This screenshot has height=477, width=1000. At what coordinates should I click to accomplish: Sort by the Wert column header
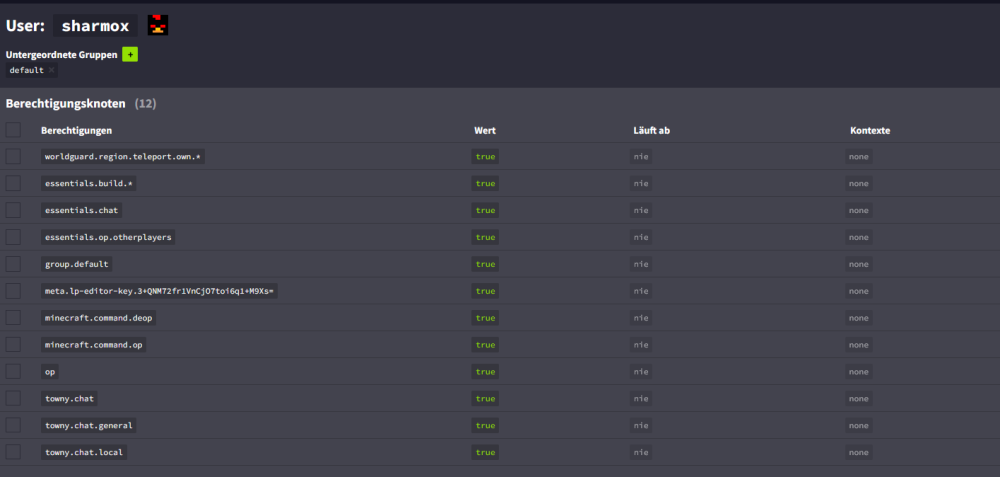485,130
